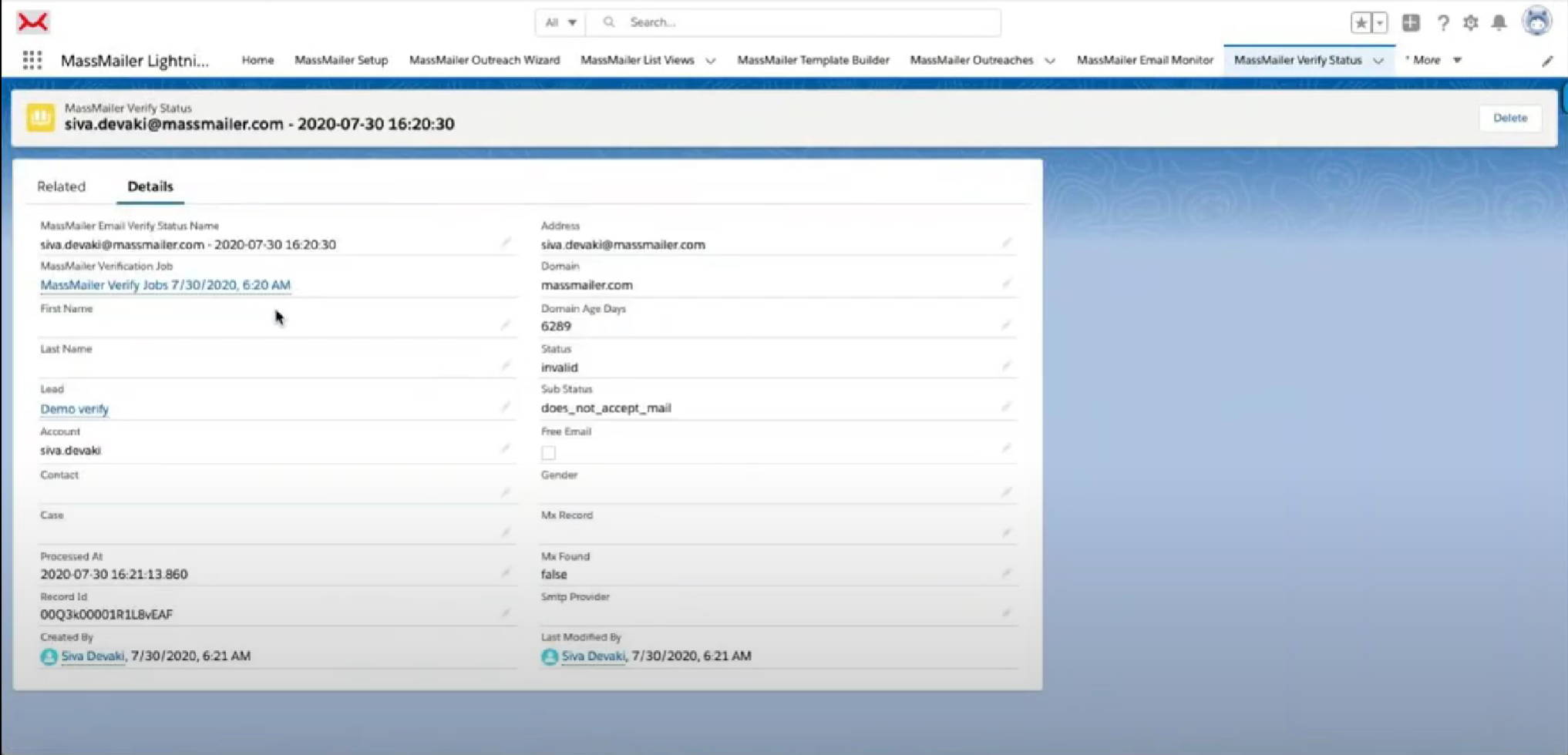Open the help question mark icon
1568x755 pixels.
(x=1442, y=22)
